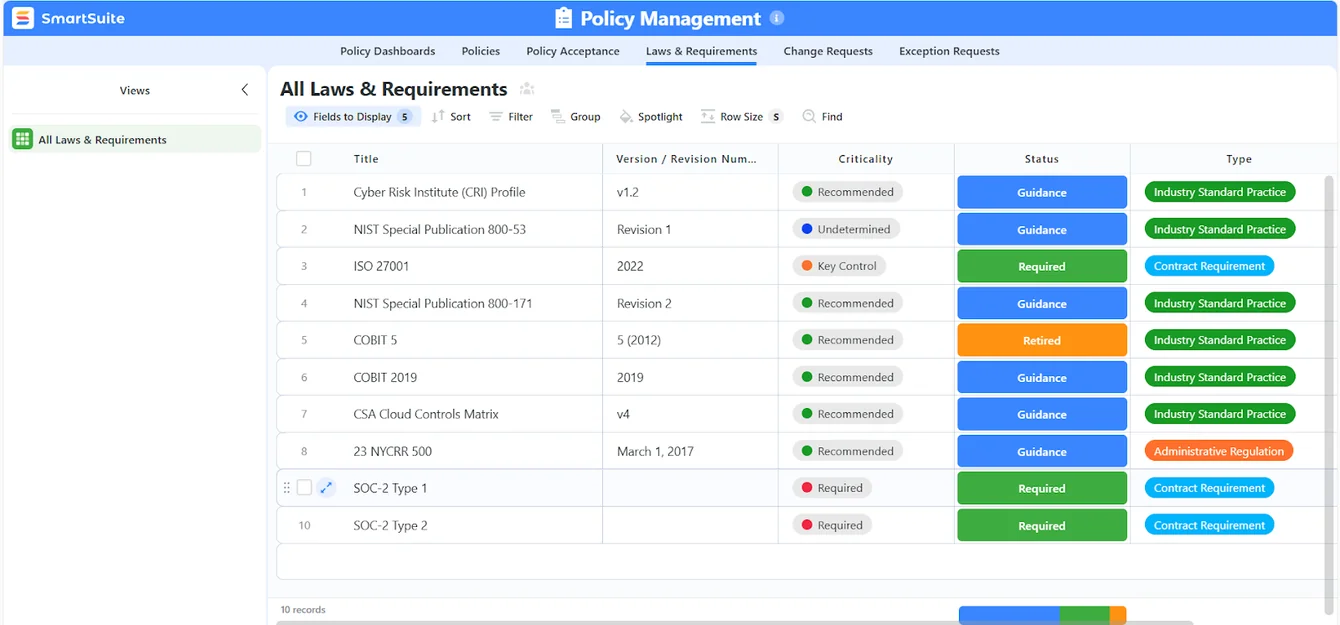Viewport: 1340px width, 625px height.
Task: Open the Undetermined criticality dropdown
Action: tap(846, 229)
